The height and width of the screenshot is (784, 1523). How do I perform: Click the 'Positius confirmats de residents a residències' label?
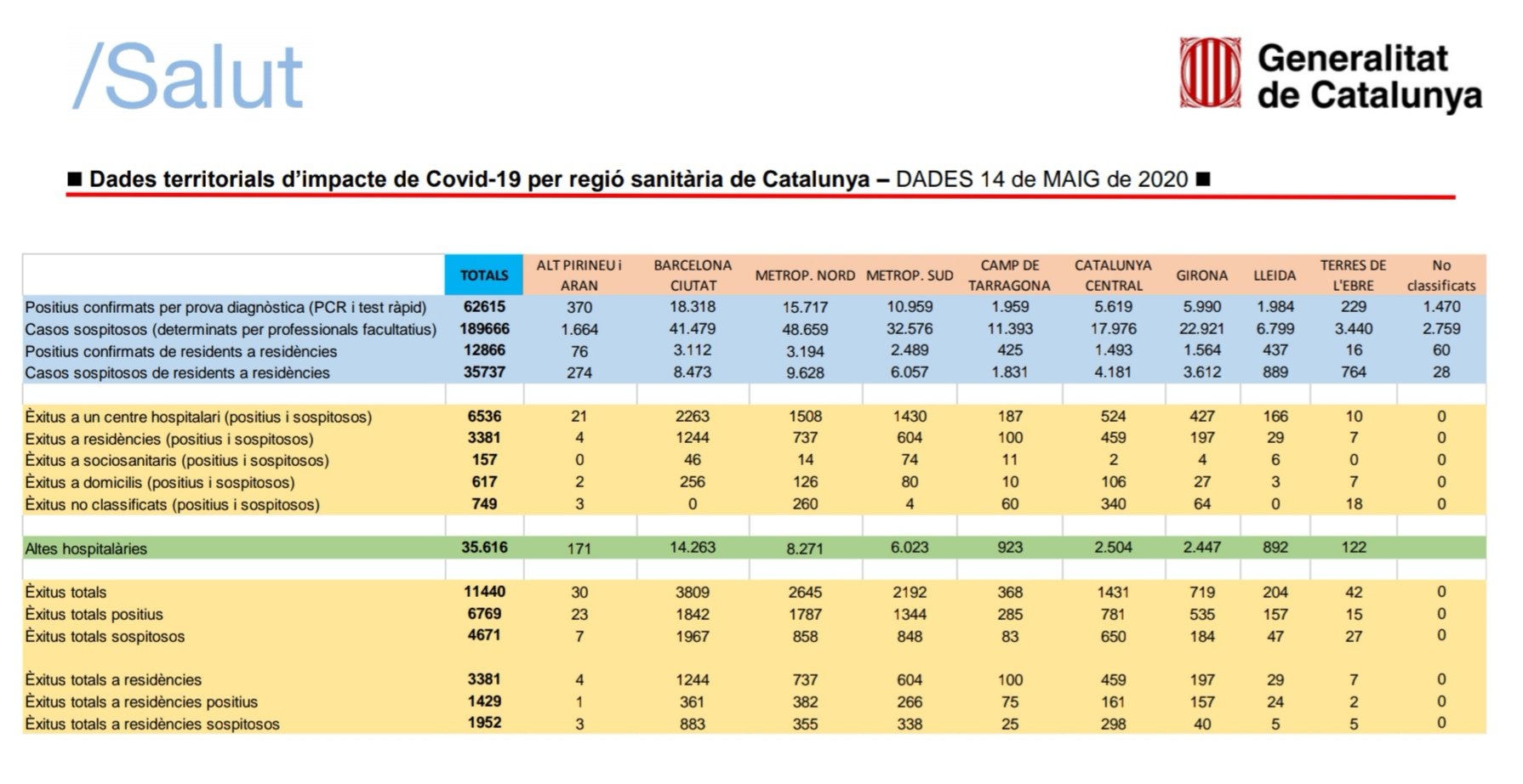coord(180,351)
